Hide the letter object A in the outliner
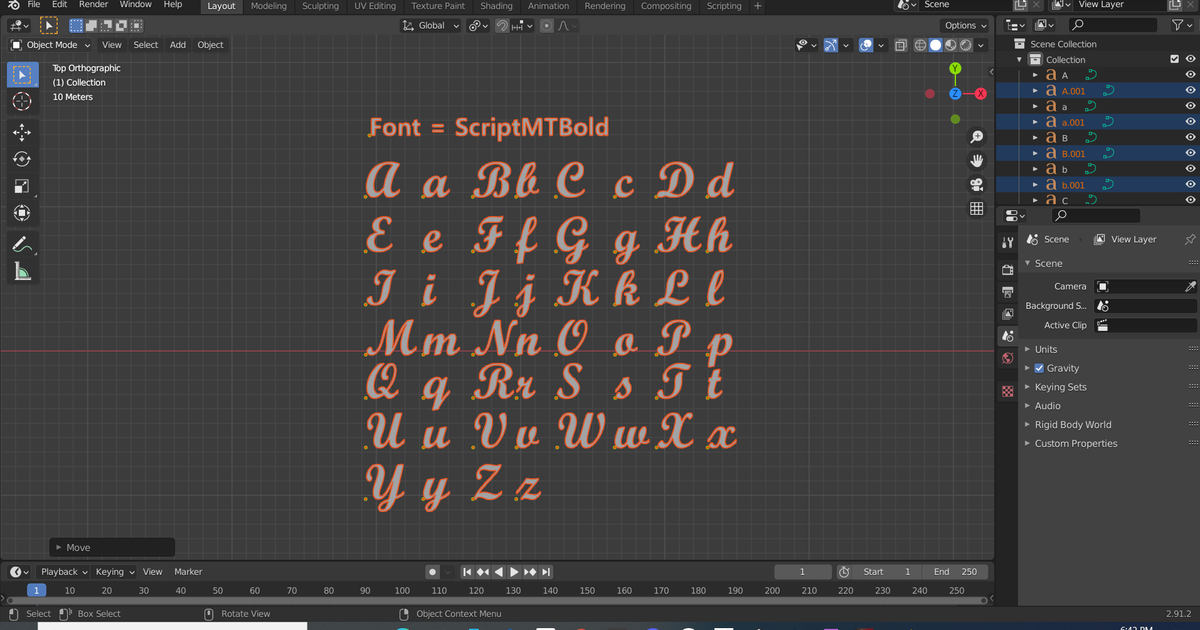 [x=1190, y=74]
